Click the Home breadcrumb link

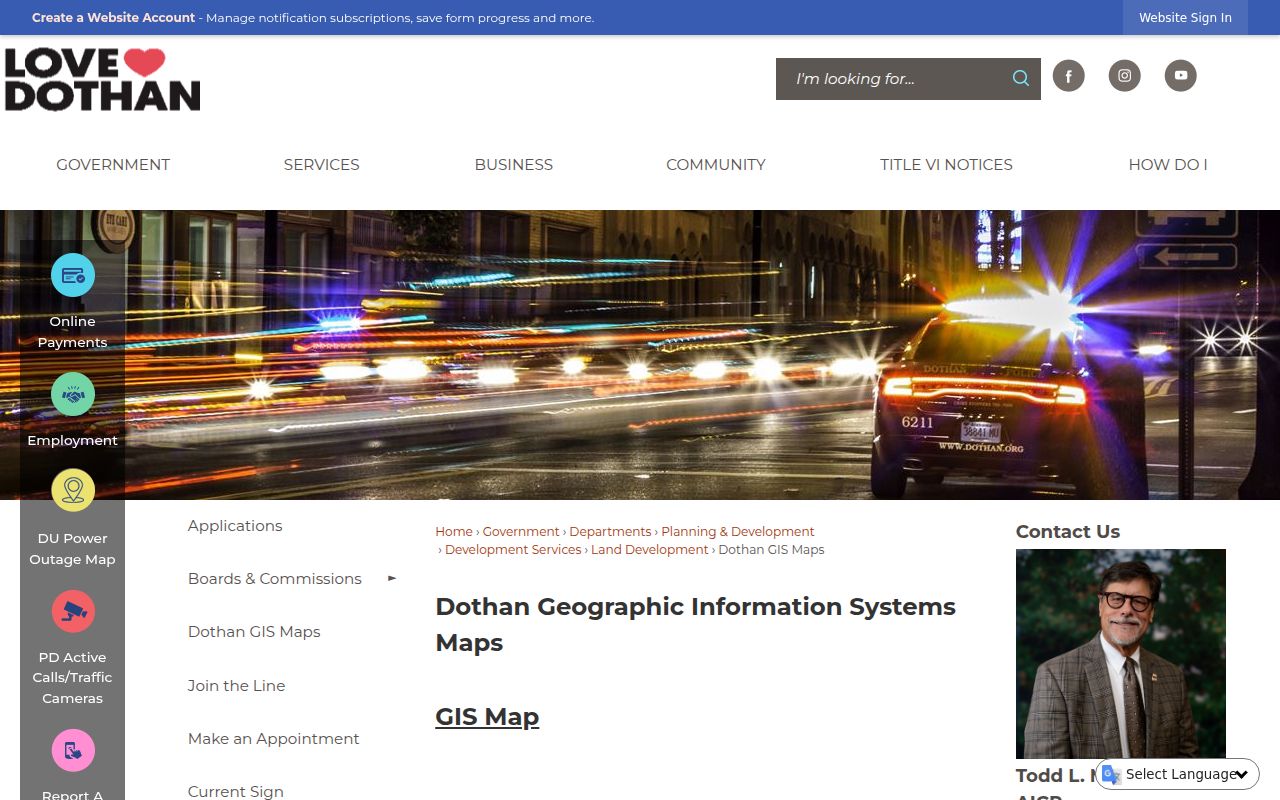pos(454,532)
